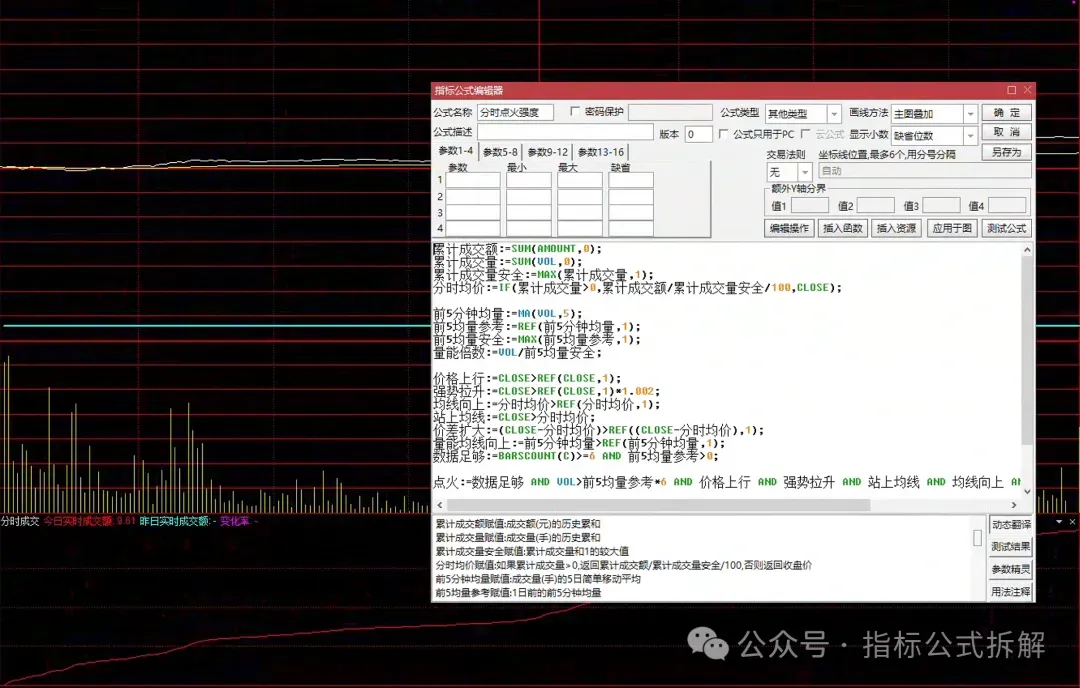
Task: Focus the 版本 input field
Action: [x=698, y=134]
